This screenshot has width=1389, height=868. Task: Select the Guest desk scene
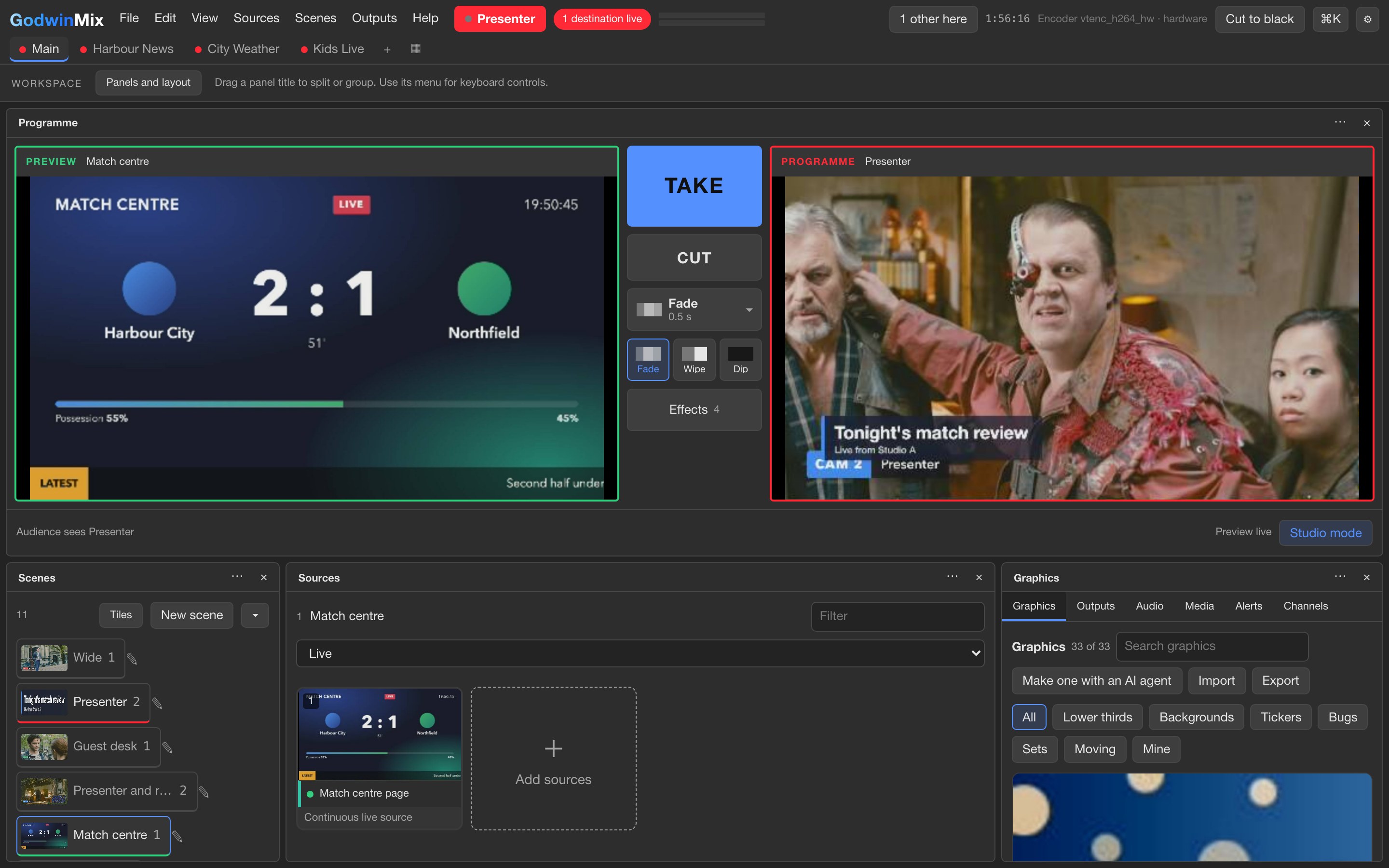pos(88,746)
